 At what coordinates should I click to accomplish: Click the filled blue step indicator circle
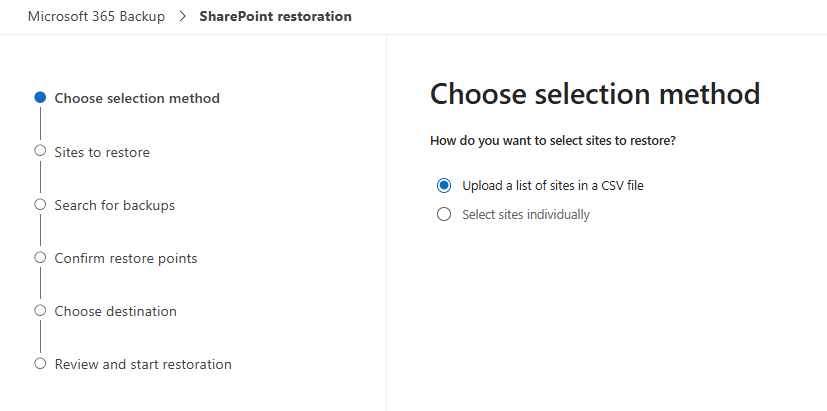(x=40, y=98)
